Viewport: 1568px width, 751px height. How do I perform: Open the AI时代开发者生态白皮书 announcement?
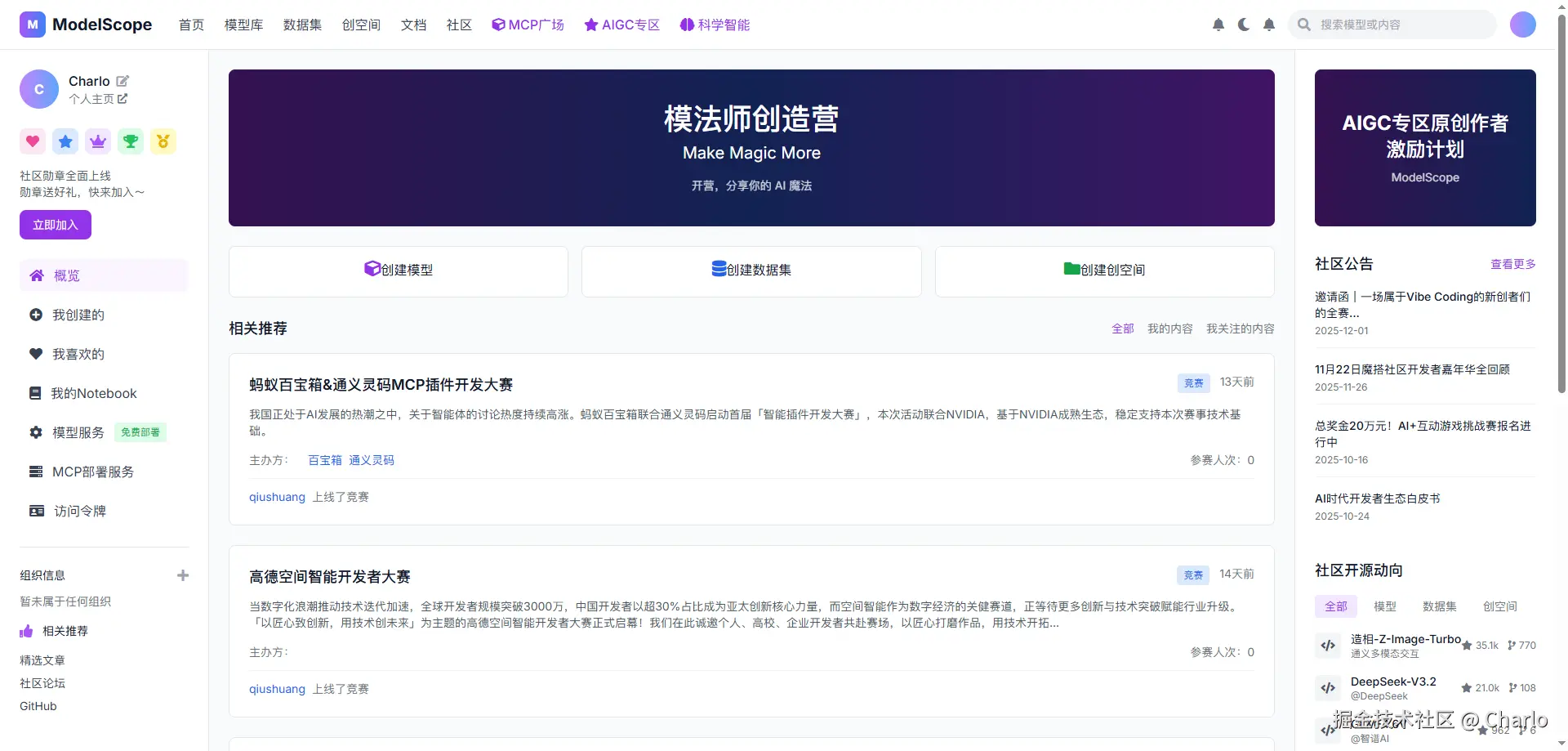click(x=1378, y=498)
